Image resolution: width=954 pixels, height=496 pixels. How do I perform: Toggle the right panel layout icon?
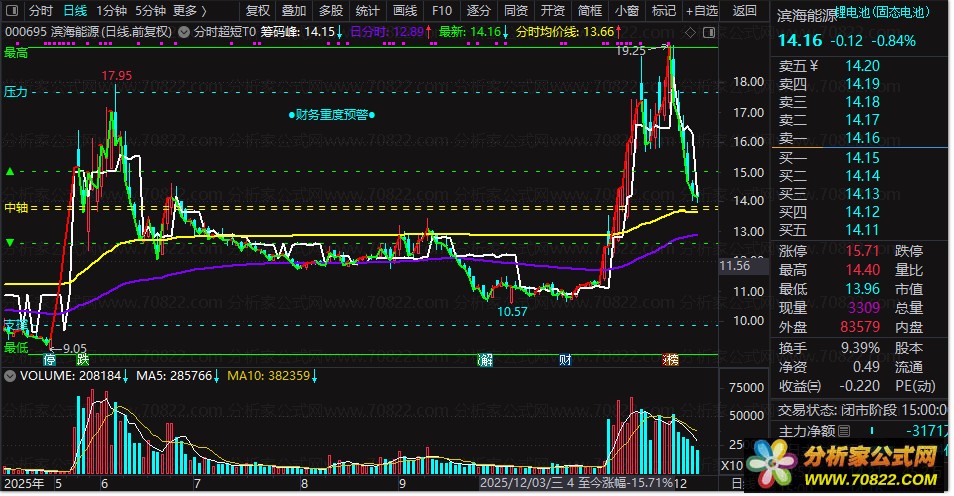[x=709, y=32]
